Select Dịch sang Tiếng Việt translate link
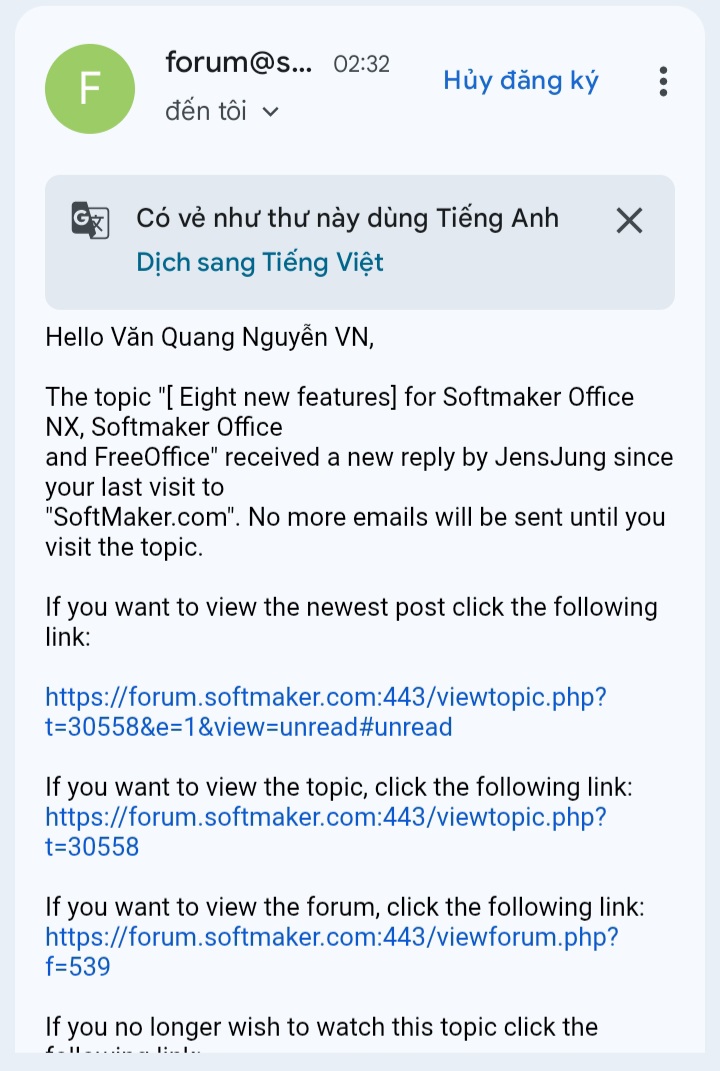 click(x=260, y=262)
